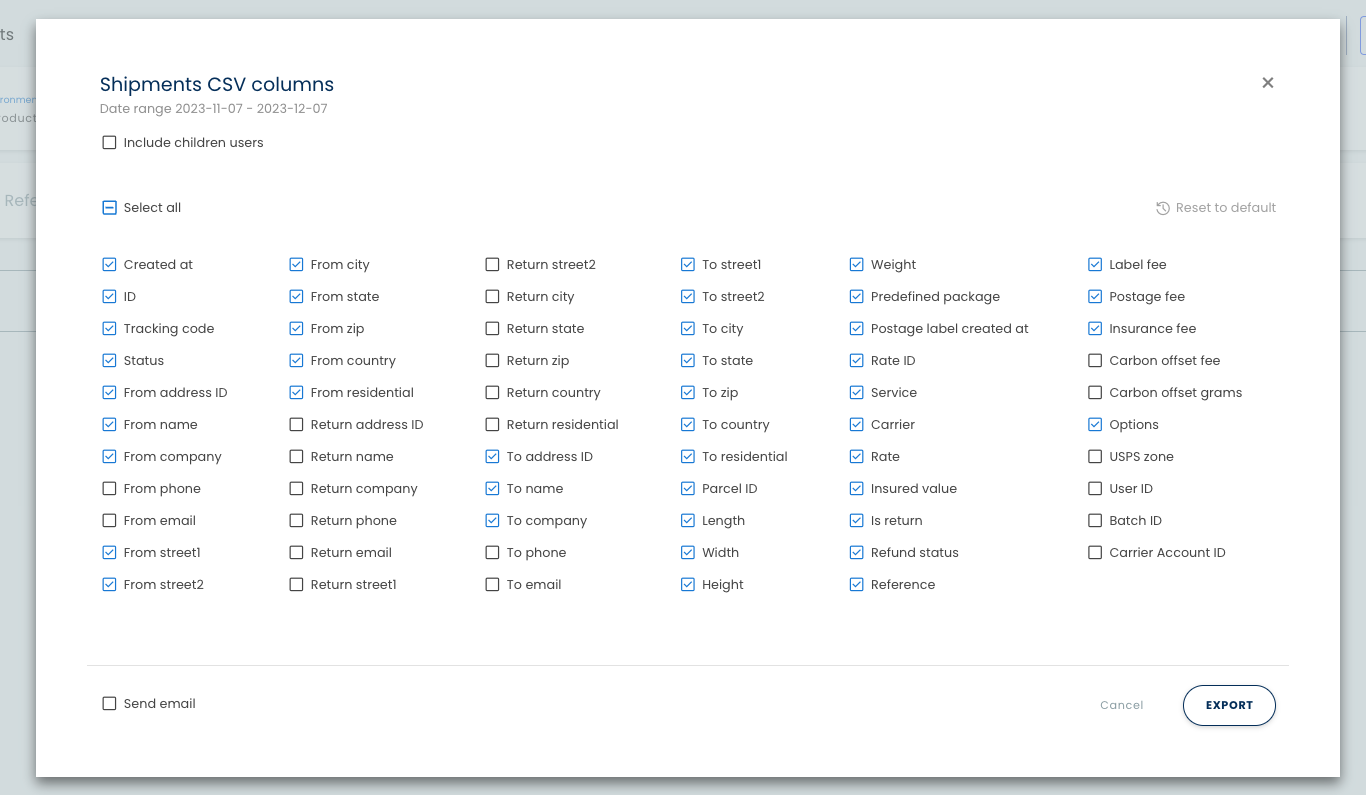Click the EXPORT button
This screenshot has height=795, width=1366.
pyautogui.click(x=1229, y=705)
